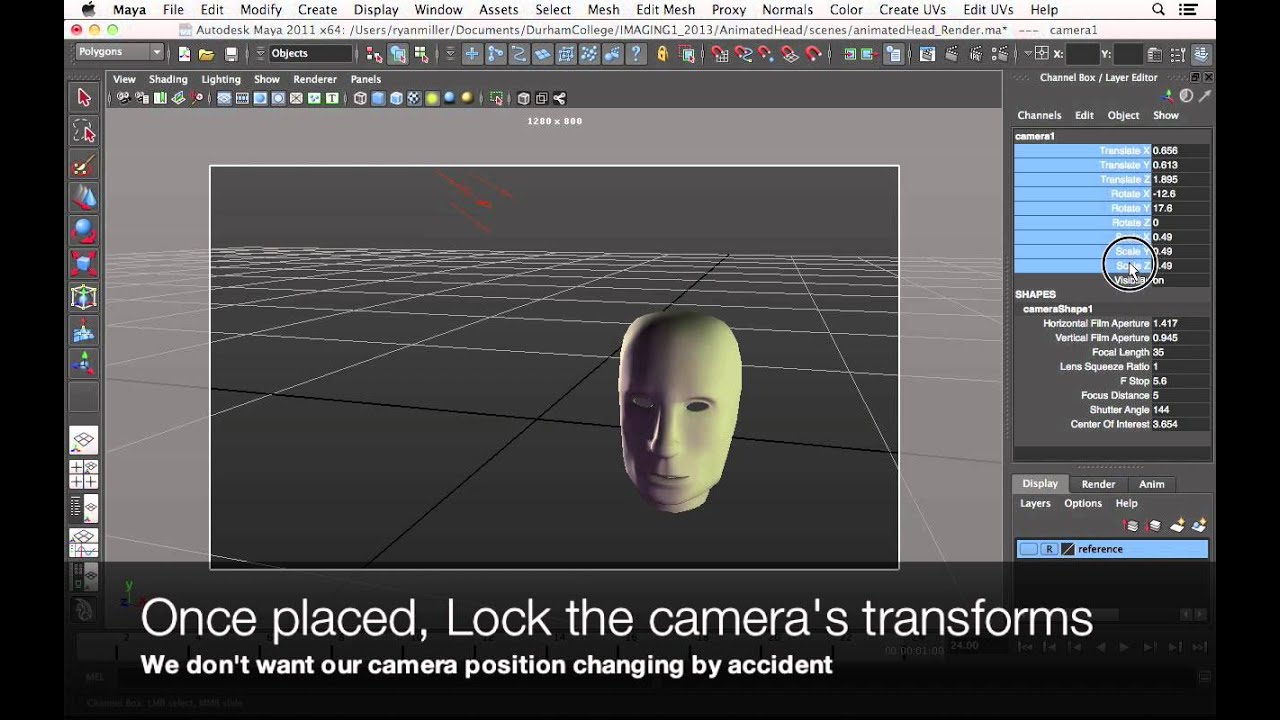1280x720 pixels.
Task: Toggle the R display type on reference layer
Action: click(1049, 549)
